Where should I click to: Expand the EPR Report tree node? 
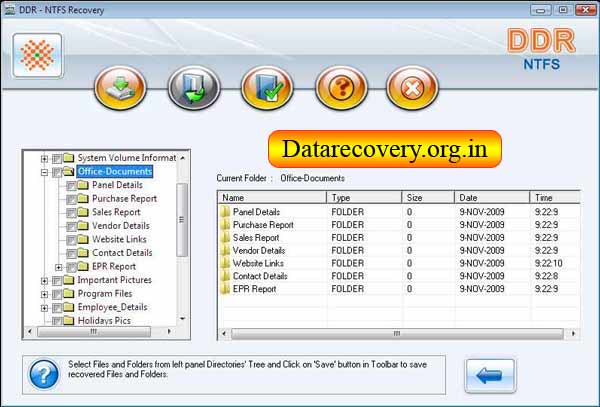pos(59,267)
